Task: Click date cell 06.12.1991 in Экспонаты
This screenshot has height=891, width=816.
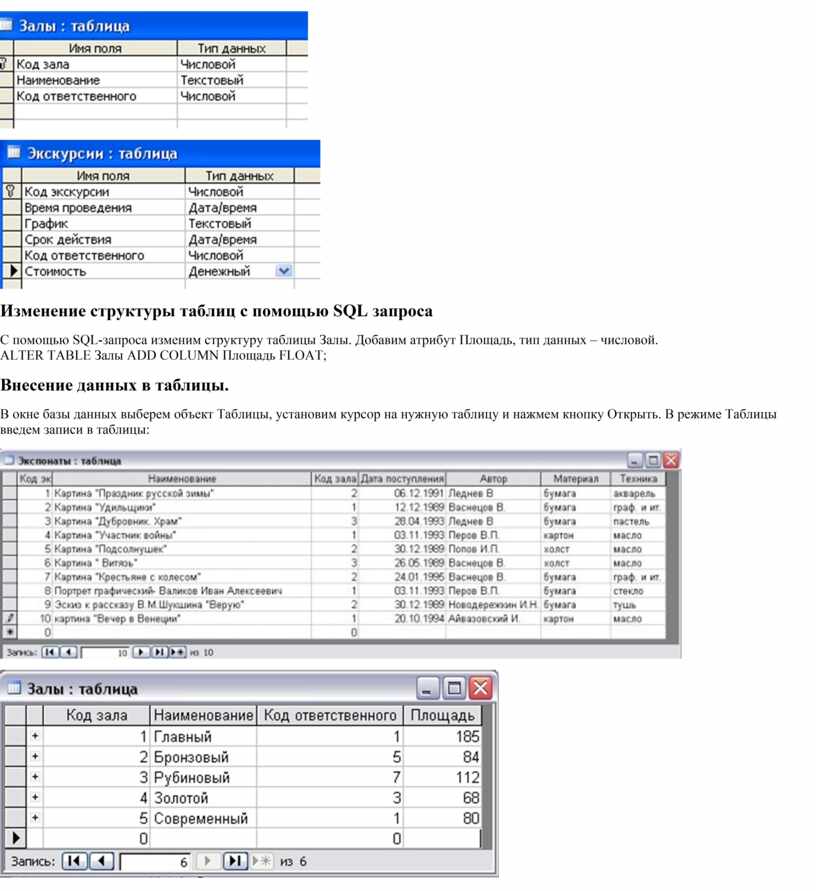Action: click(402, 493)
